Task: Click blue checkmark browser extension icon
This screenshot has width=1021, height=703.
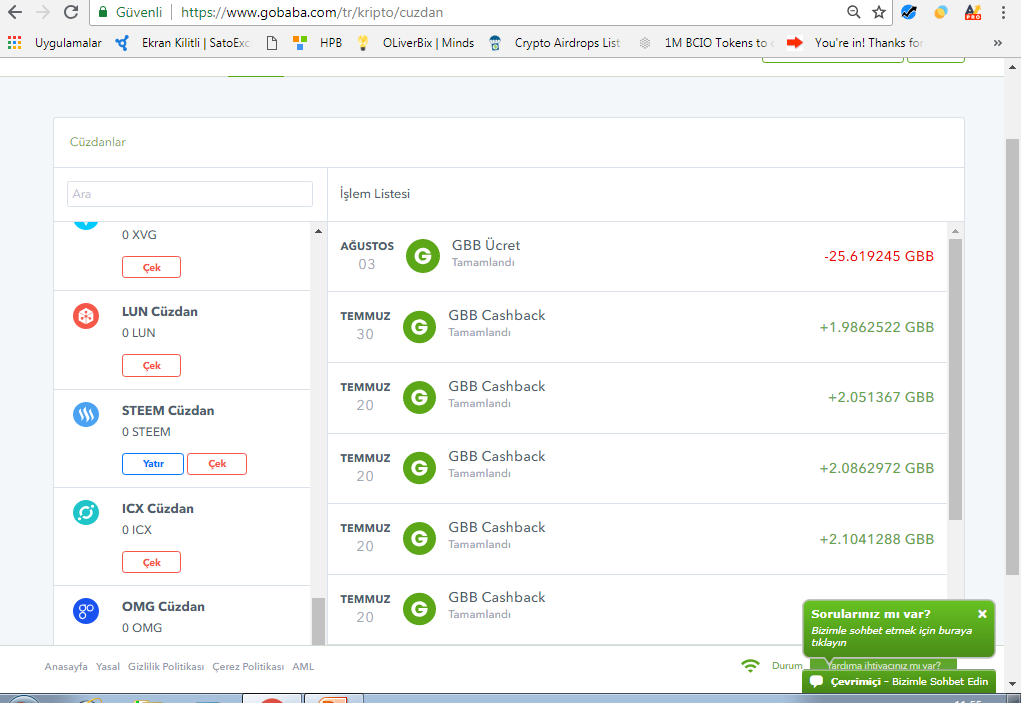Action: [x=909, y=12]
